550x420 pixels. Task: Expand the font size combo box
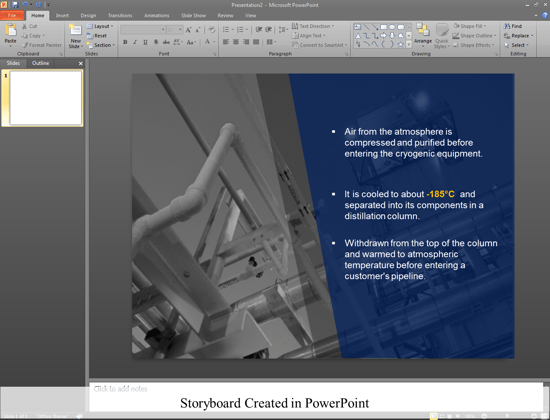click(180, 30)
